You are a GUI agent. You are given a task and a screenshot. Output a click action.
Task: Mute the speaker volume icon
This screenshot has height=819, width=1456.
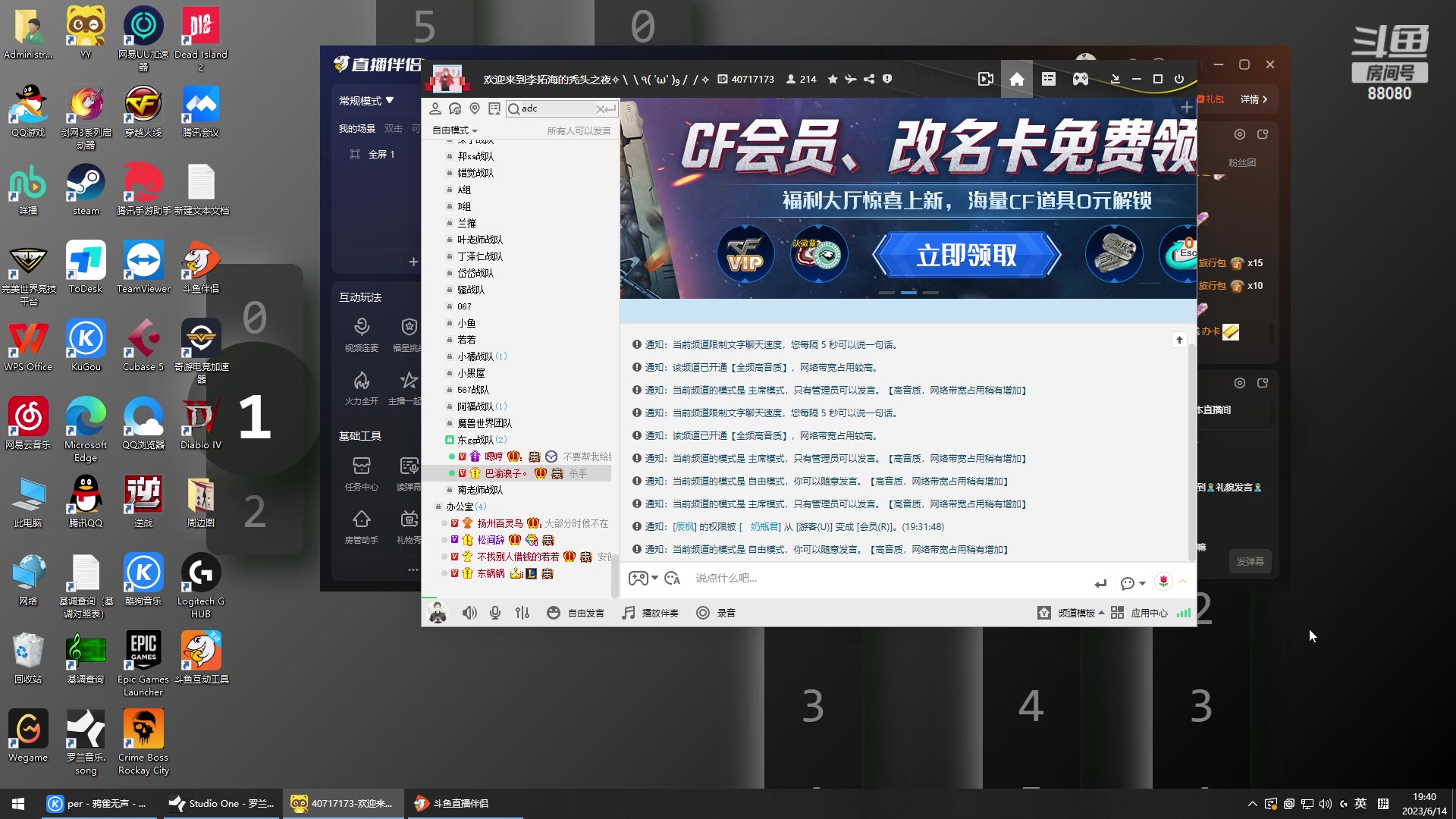pyautogui.click(x=470, y=612)
